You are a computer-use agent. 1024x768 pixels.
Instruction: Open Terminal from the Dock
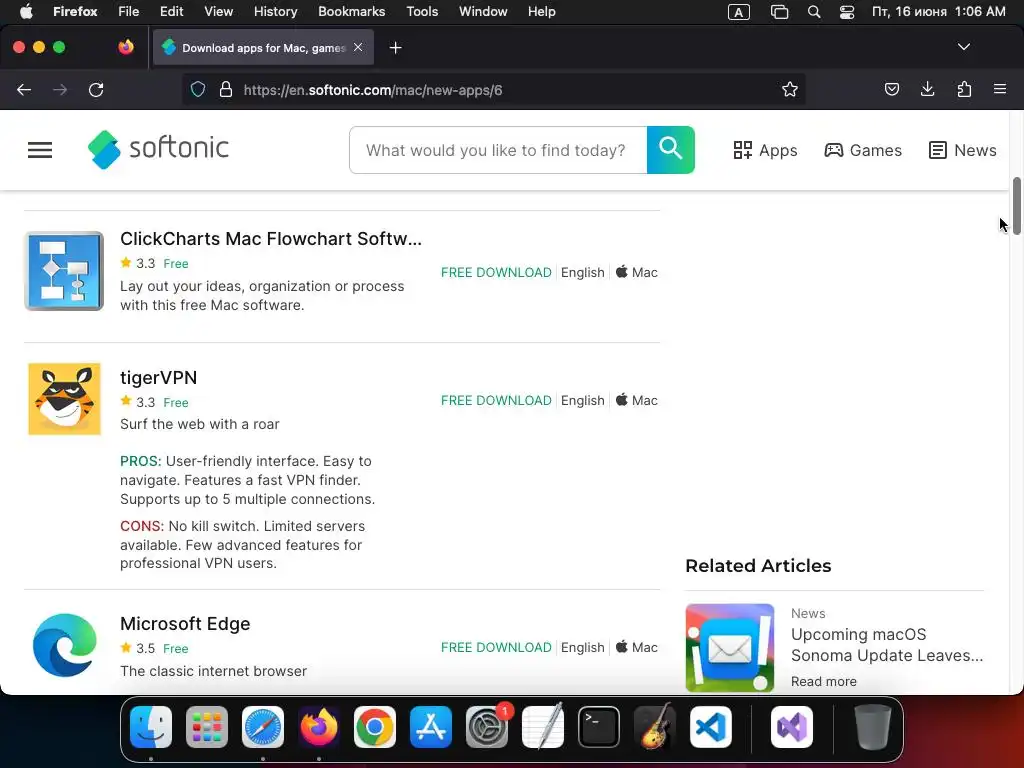tap(599, 727)
